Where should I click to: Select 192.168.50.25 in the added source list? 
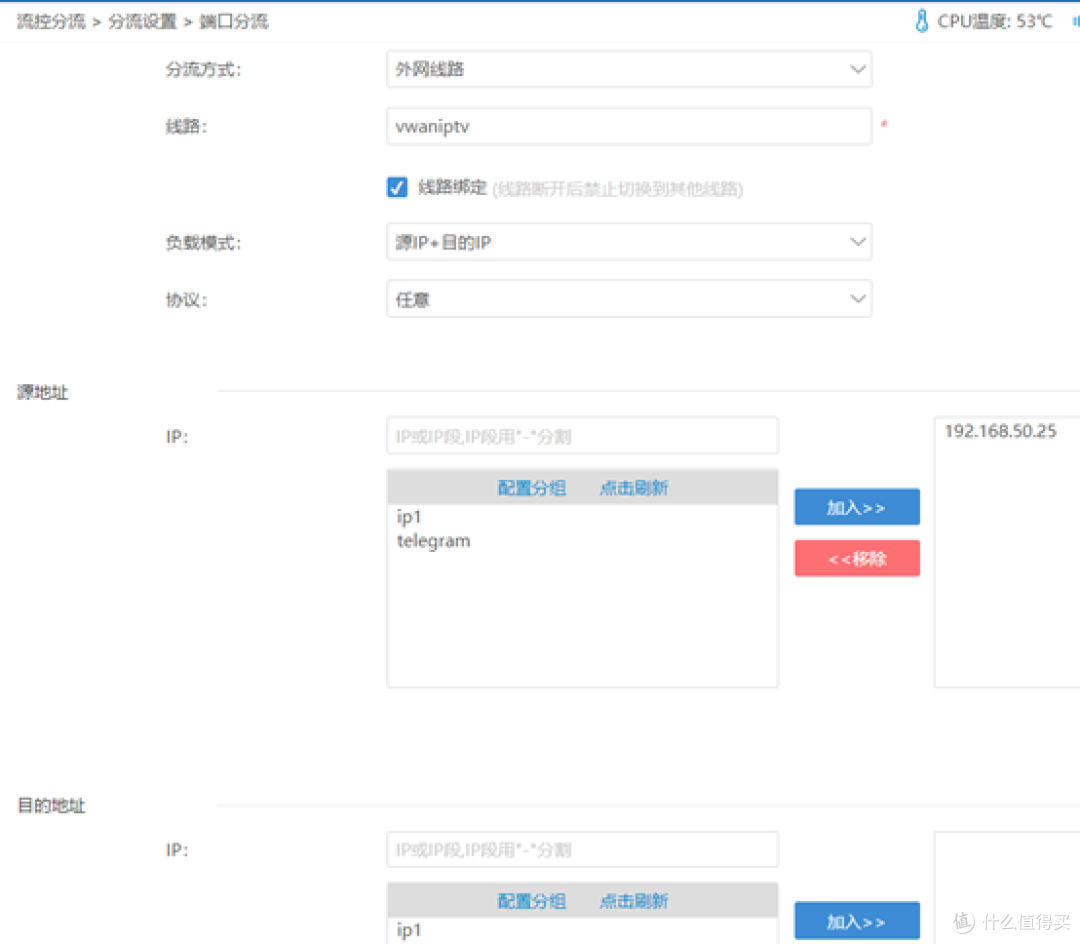1000,432
